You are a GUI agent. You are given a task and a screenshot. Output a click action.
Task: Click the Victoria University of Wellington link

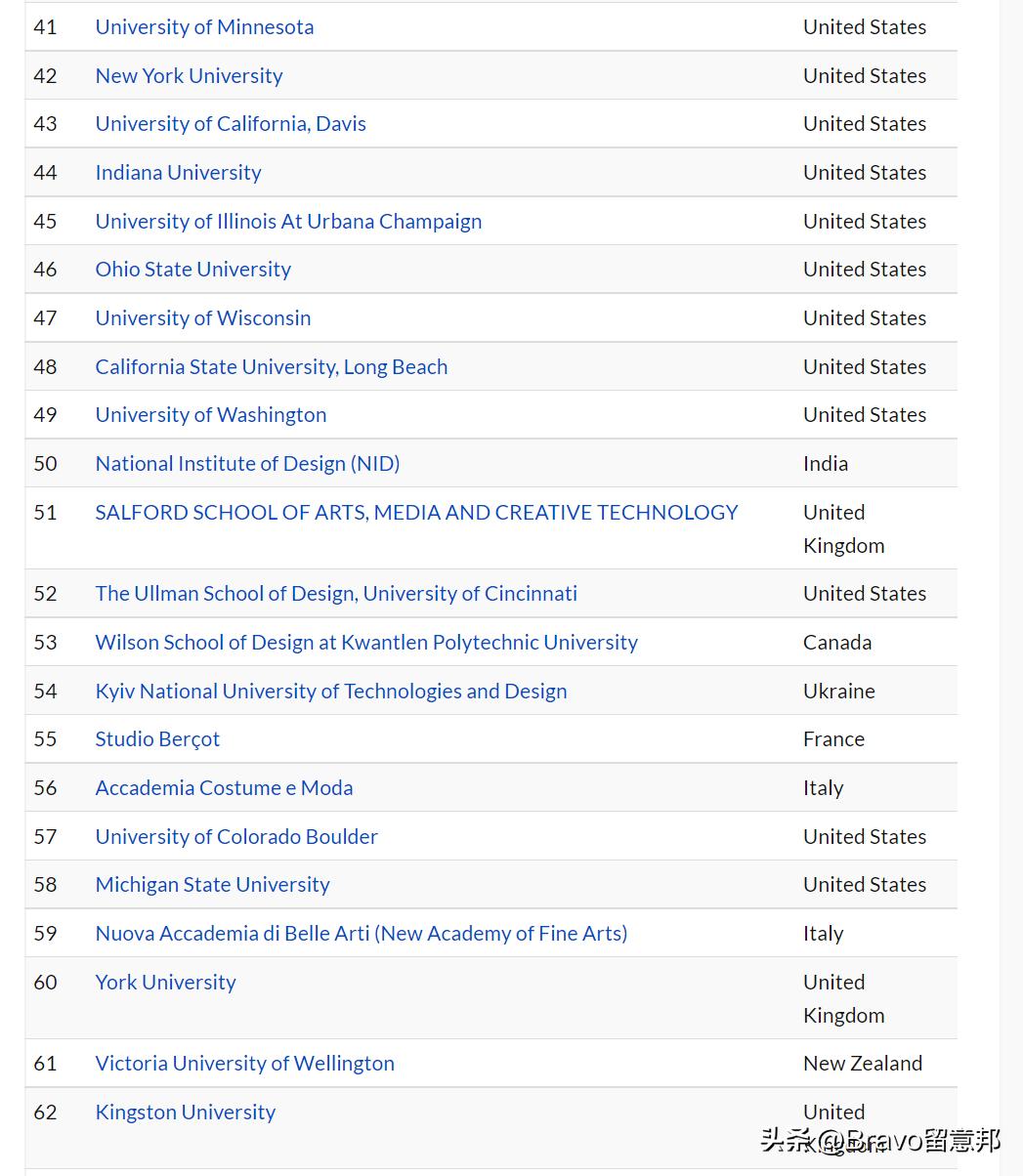click(x=244, y=1064)
